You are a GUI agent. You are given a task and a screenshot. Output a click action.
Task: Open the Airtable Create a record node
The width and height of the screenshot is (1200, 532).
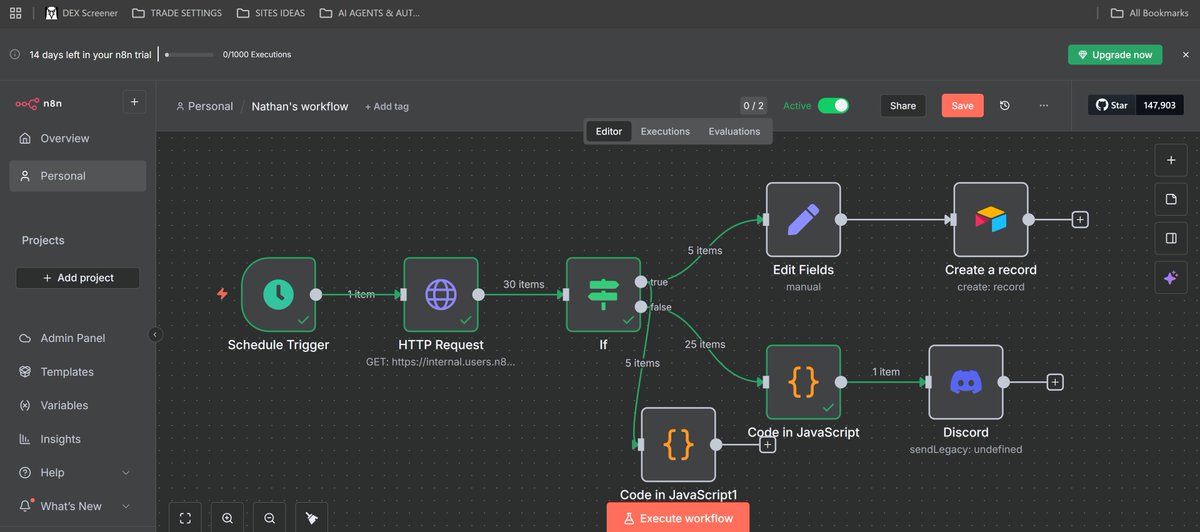[990, 219]
